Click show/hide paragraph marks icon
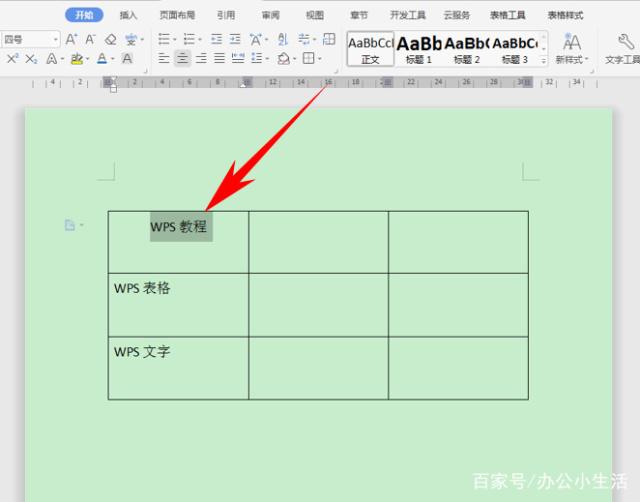The height and width of the screenshot is (502, 640). [x=304, y=39]
